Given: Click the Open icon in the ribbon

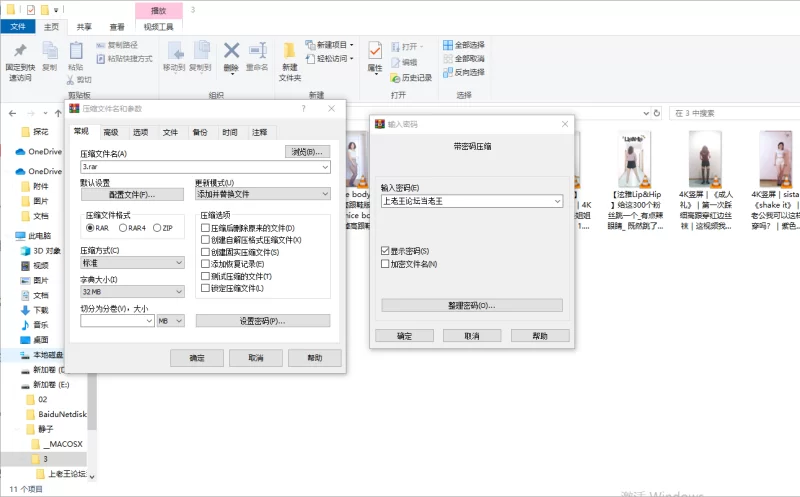Looking at the screenshot, I should (395, 47).
